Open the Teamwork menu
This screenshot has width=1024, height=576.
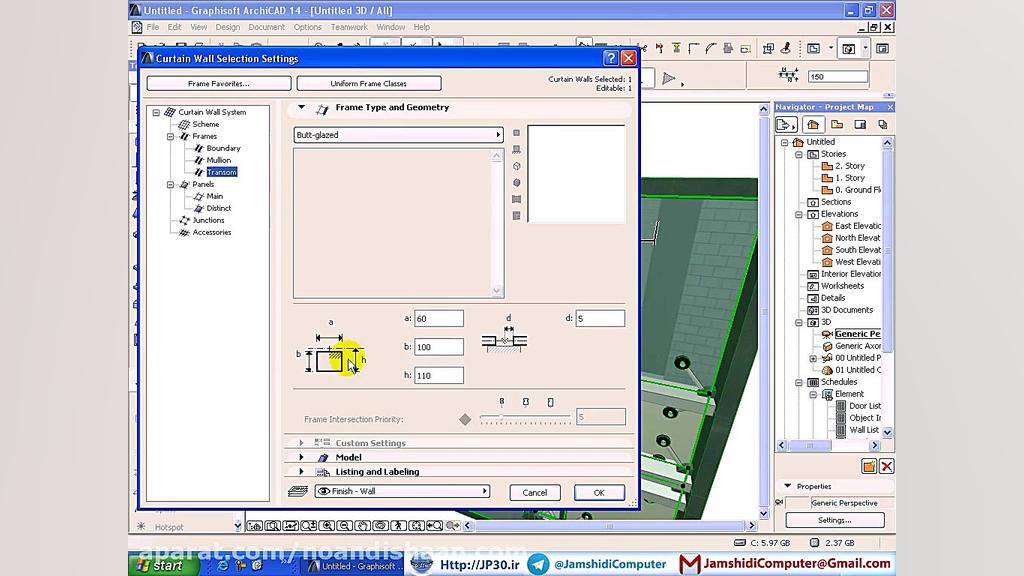click(349, 27)
